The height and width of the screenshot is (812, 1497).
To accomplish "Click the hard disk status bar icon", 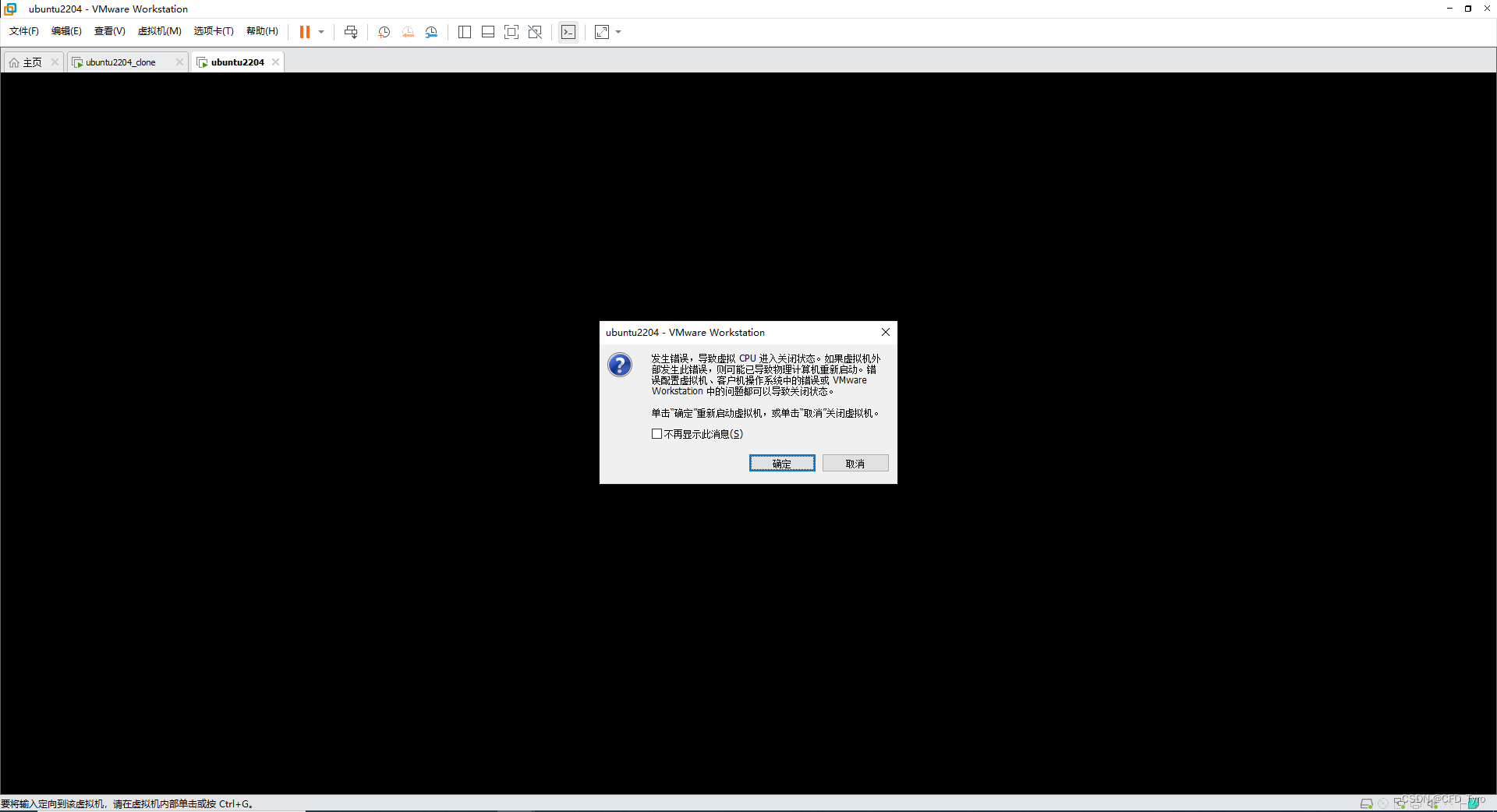I will click(1367, 803).
